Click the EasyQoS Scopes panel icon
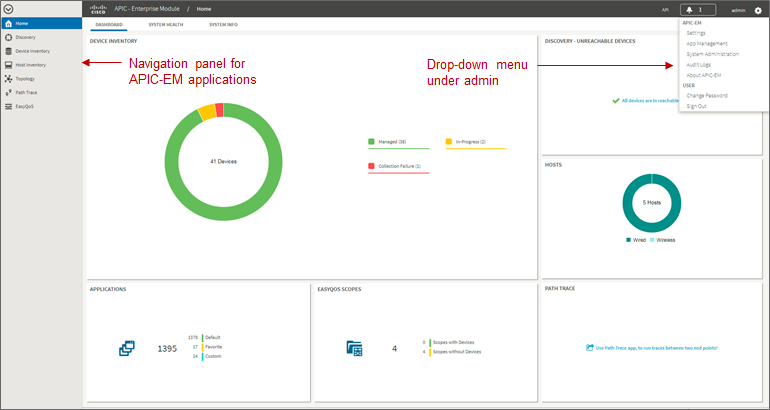This screenshot has height=410, width=770. 354,348
